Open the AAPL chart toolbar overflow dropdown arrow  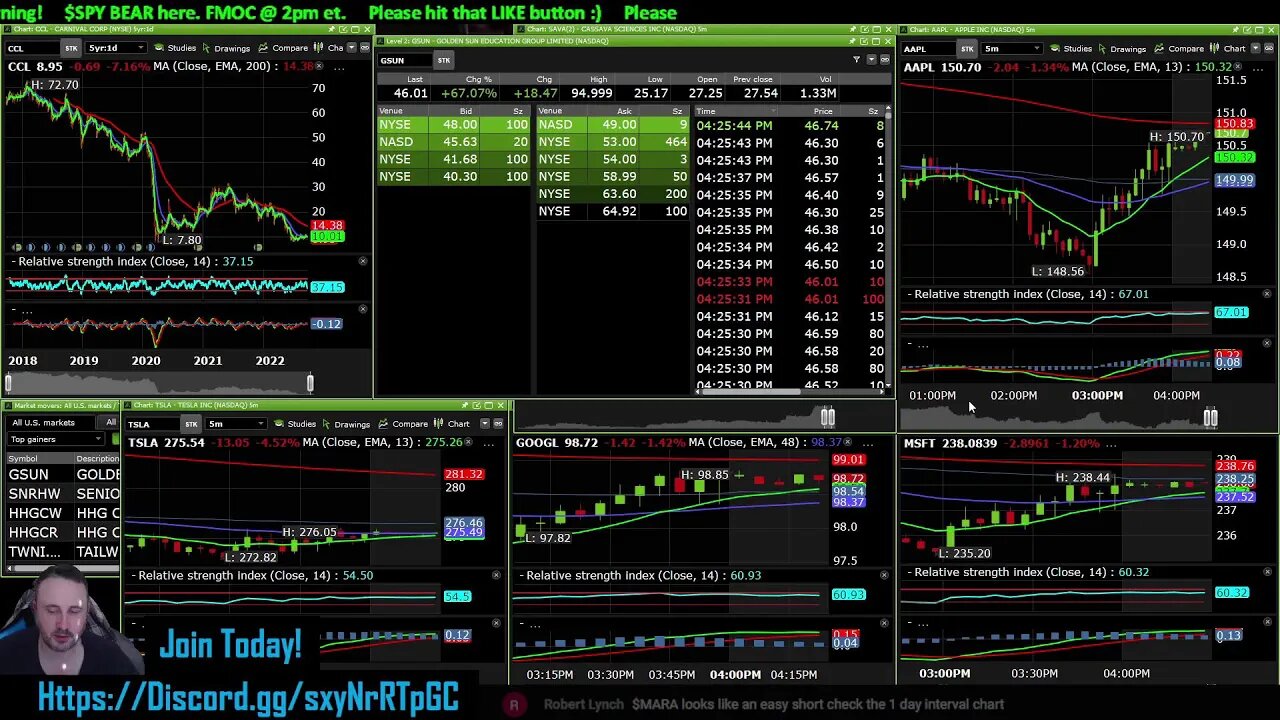point(1255,48)
